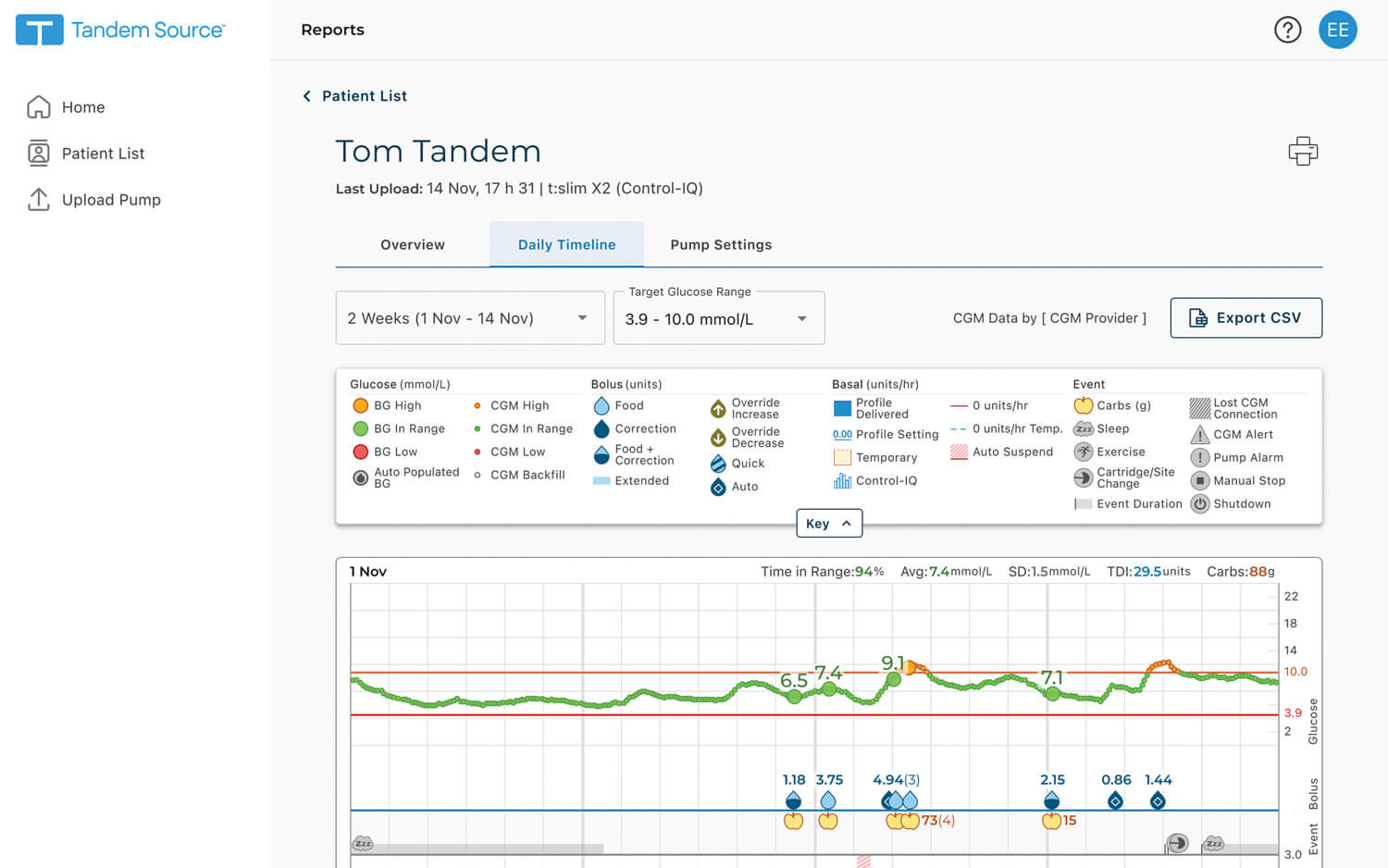1388x868 pixels.
Task: Open the EE user avatar menu
Action: [x=1337, y=30]
